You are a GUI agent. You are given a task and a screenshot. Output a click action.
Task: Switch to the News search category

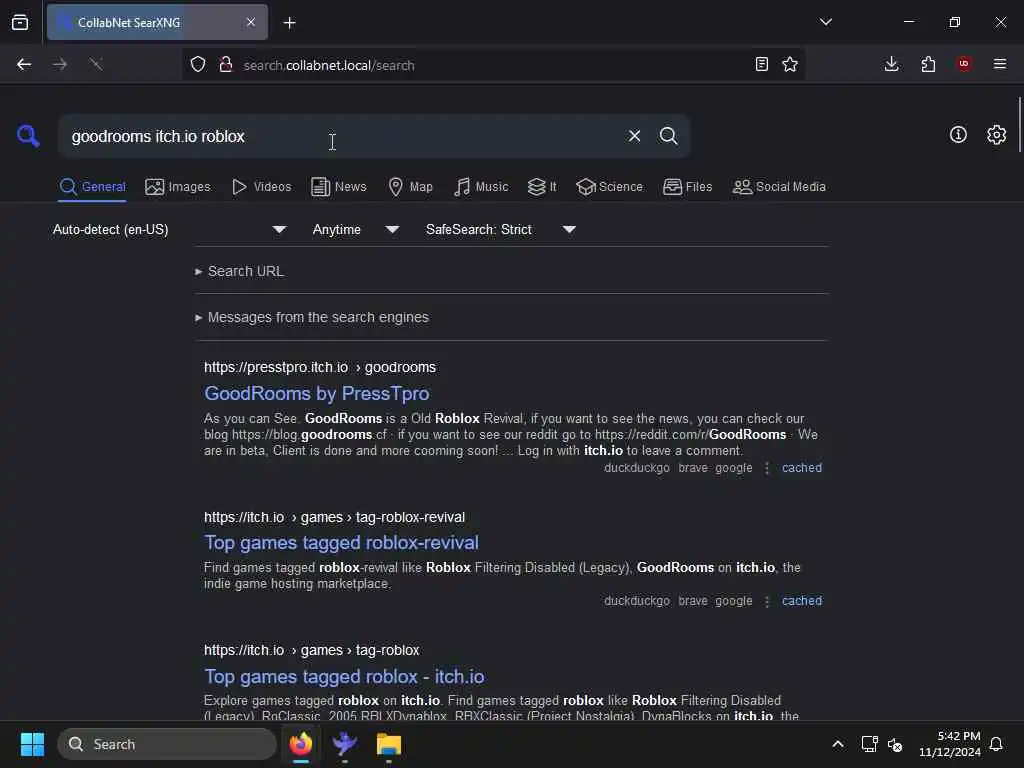pos(339,187)
